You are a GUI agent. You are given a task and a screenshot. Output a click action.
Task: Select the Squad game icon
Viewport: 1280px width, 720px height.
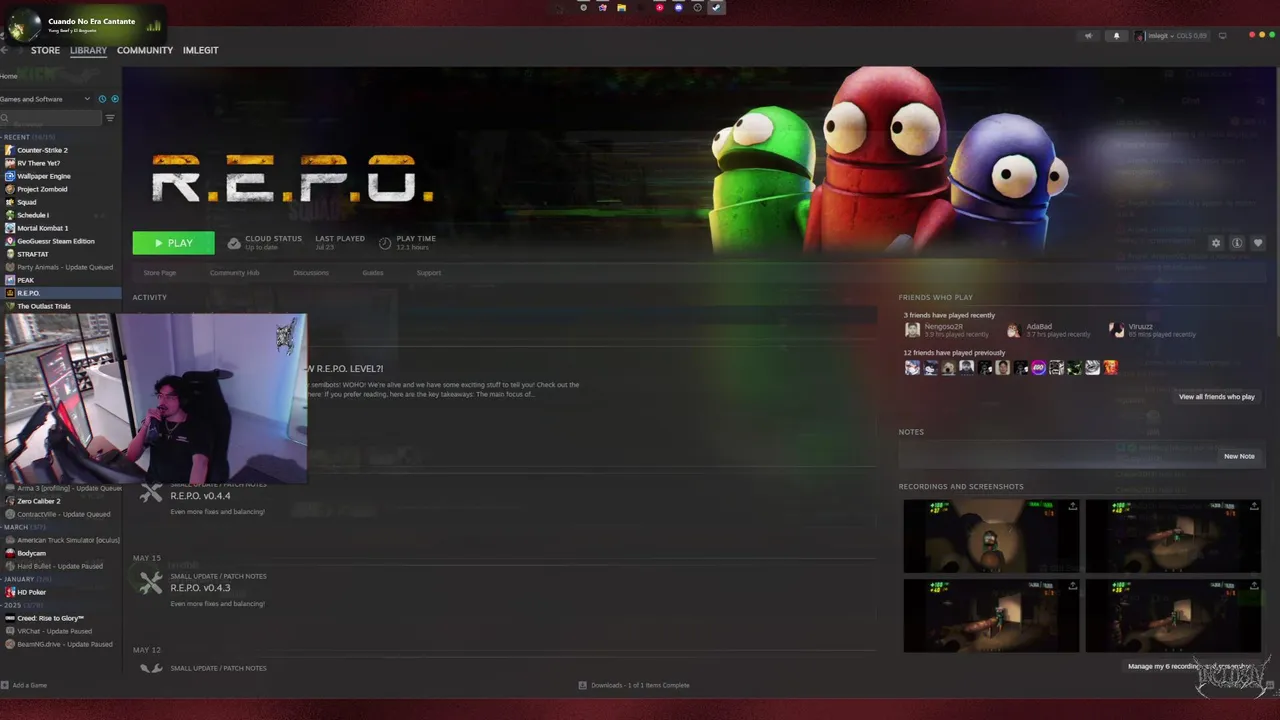(10, 202)
